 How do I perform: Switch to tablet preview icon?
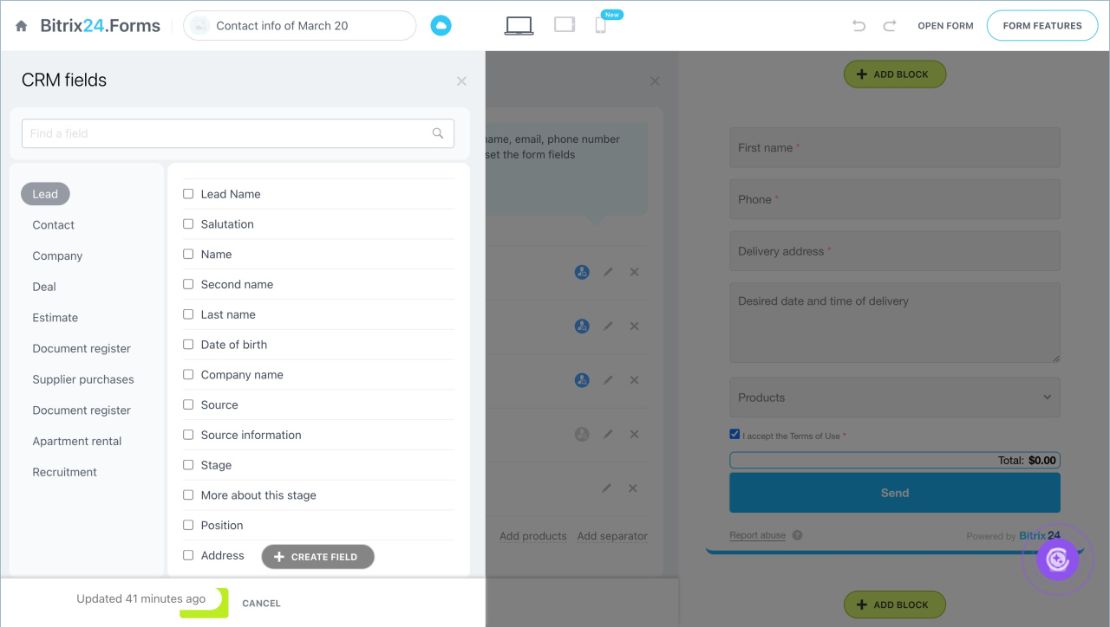point(564,25)
